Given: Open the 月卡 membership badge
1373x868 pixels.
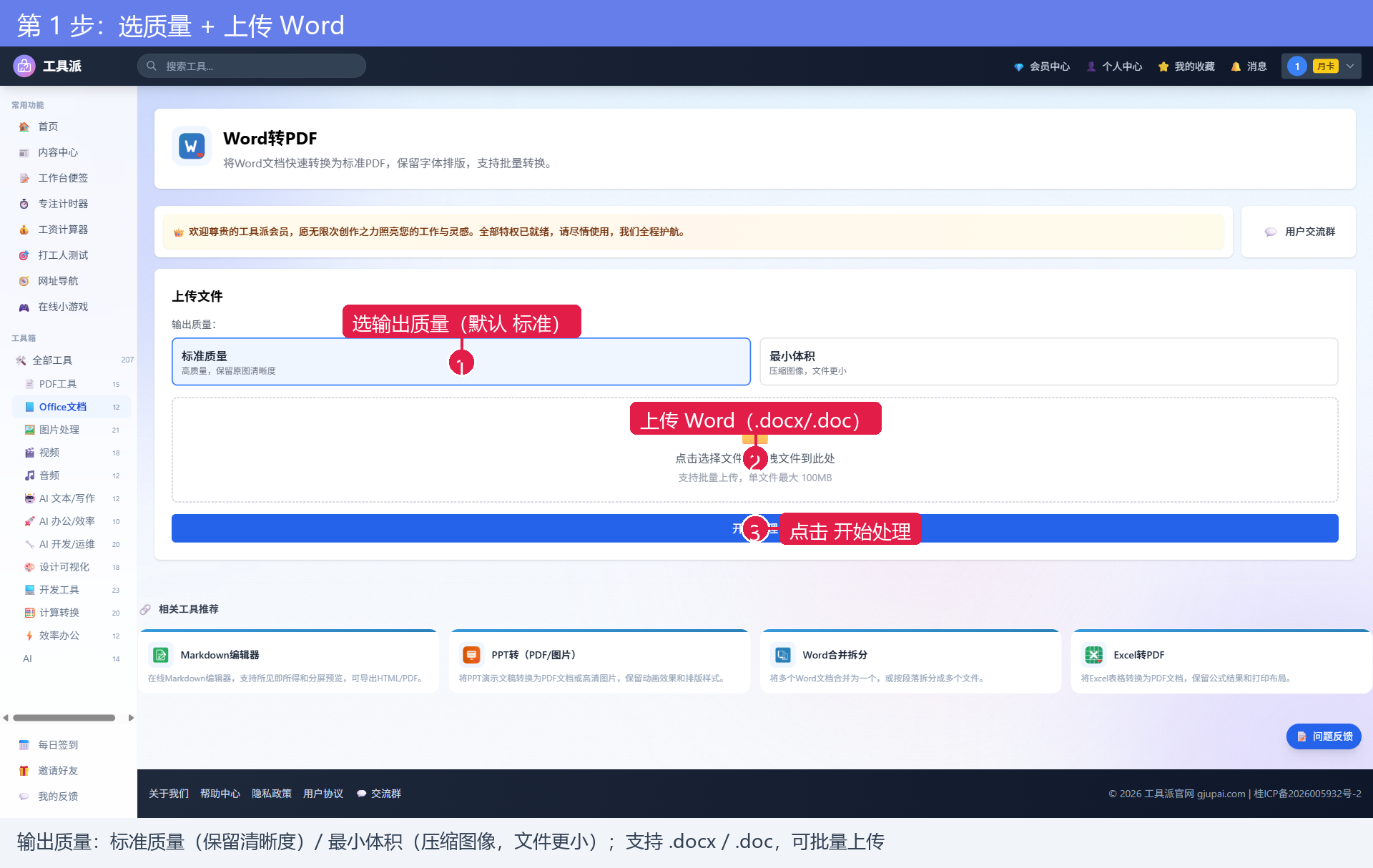Looking at the screenshot, I should tap(1326, 66).
